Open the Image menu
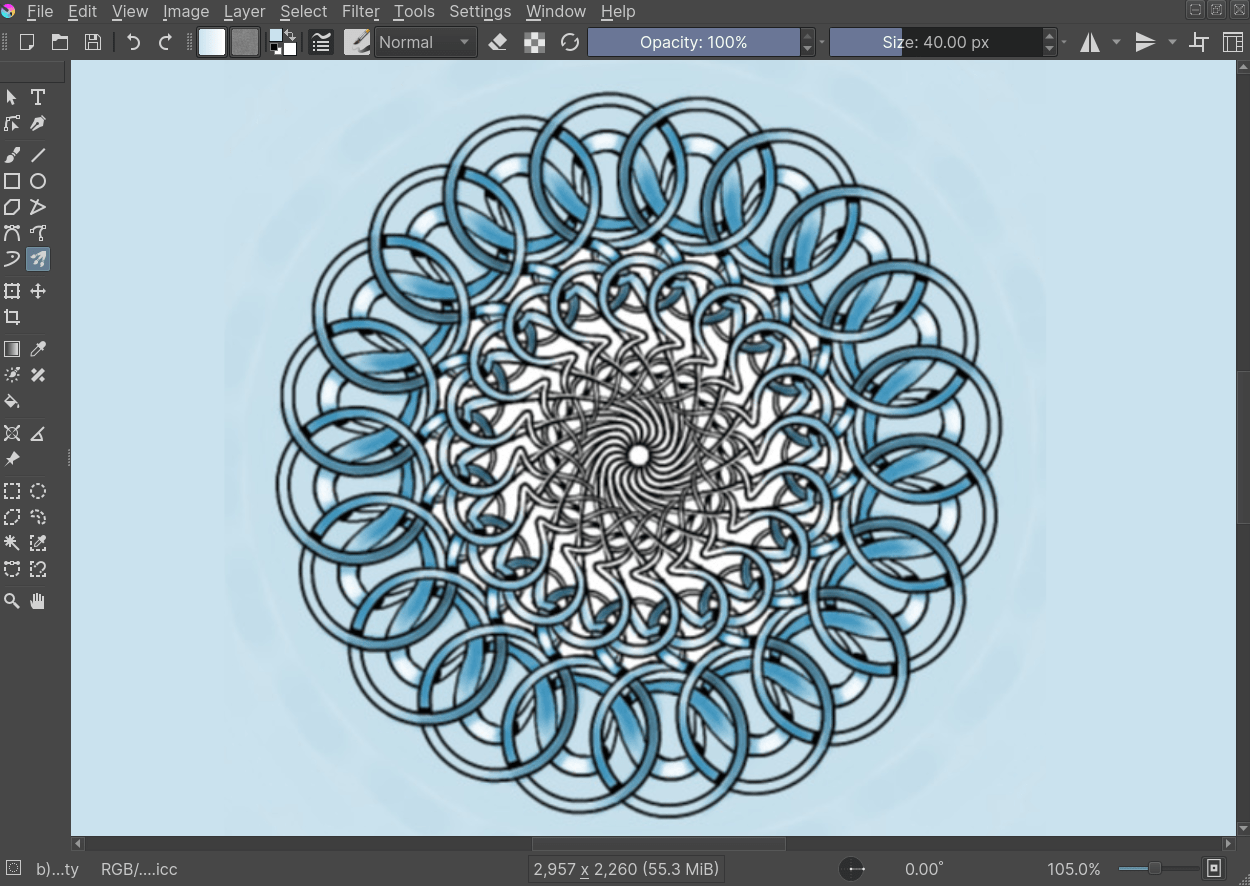The height and width of the screenshot is (886, 1250). pyautogui.click(x=186, y=11)
